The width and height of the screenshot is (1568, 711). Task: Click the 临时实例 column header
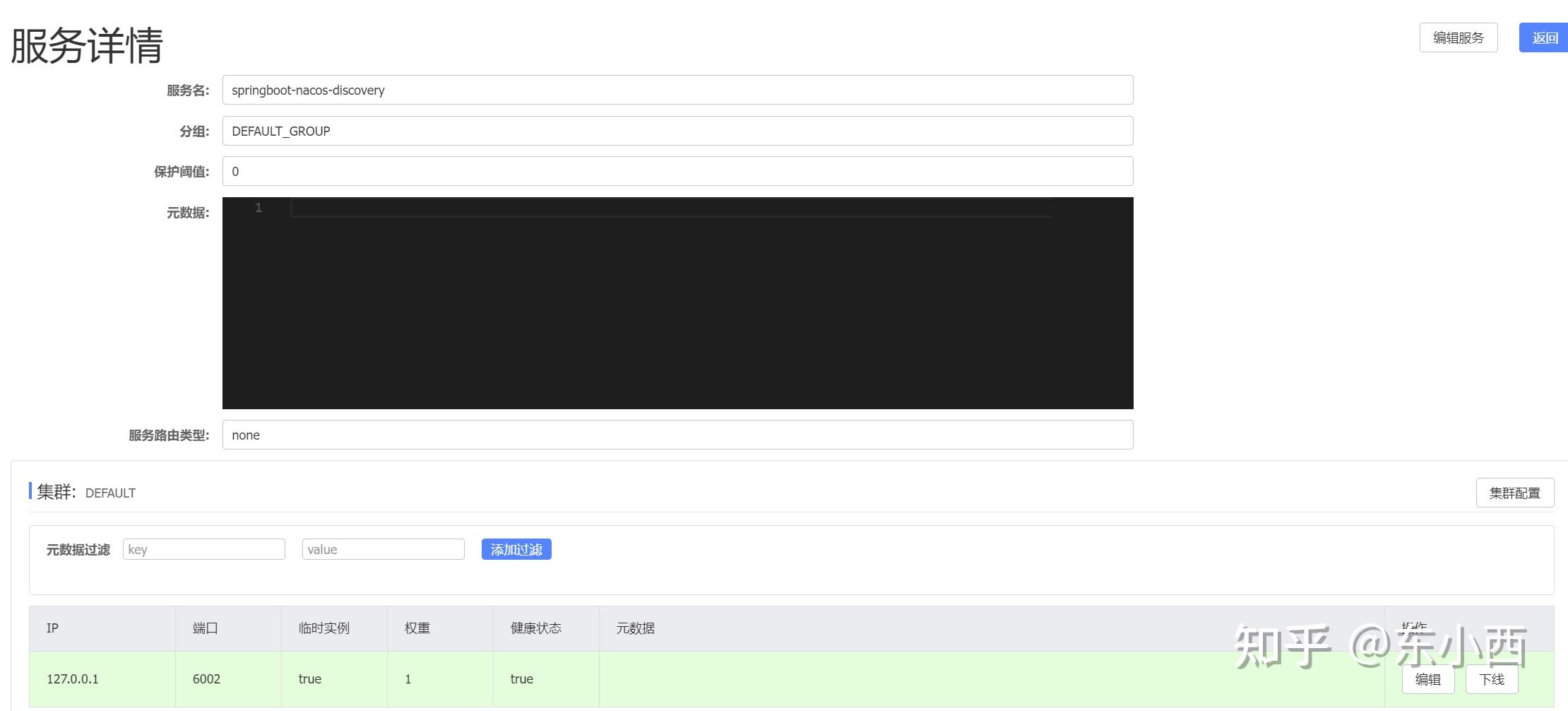[325, 628]
